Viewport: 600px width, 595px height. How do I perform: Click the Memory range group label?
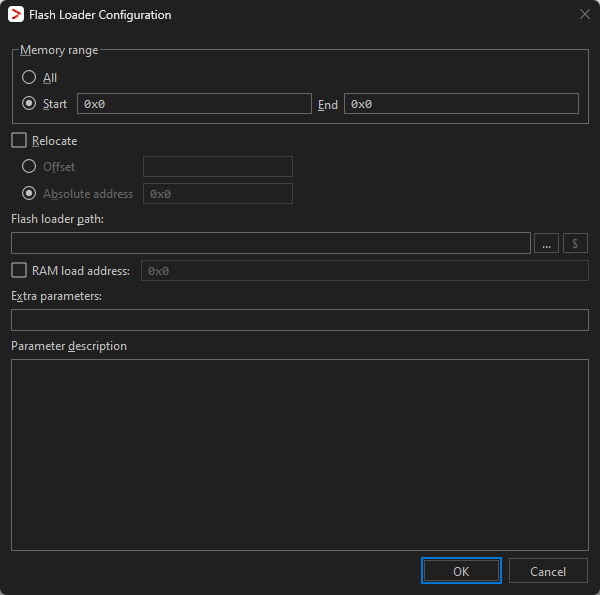point(59,50)
